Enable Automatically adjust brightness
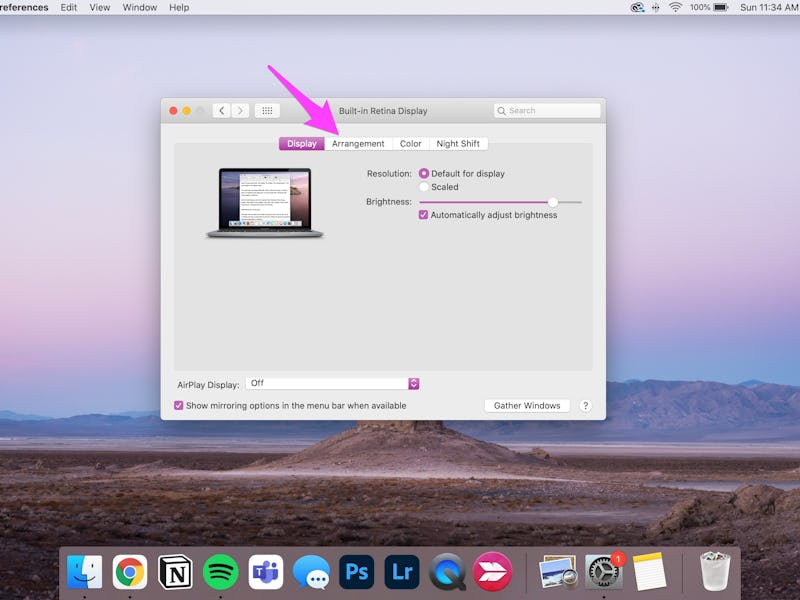Viewport: 800px width, 600px height. coord(425,214)
